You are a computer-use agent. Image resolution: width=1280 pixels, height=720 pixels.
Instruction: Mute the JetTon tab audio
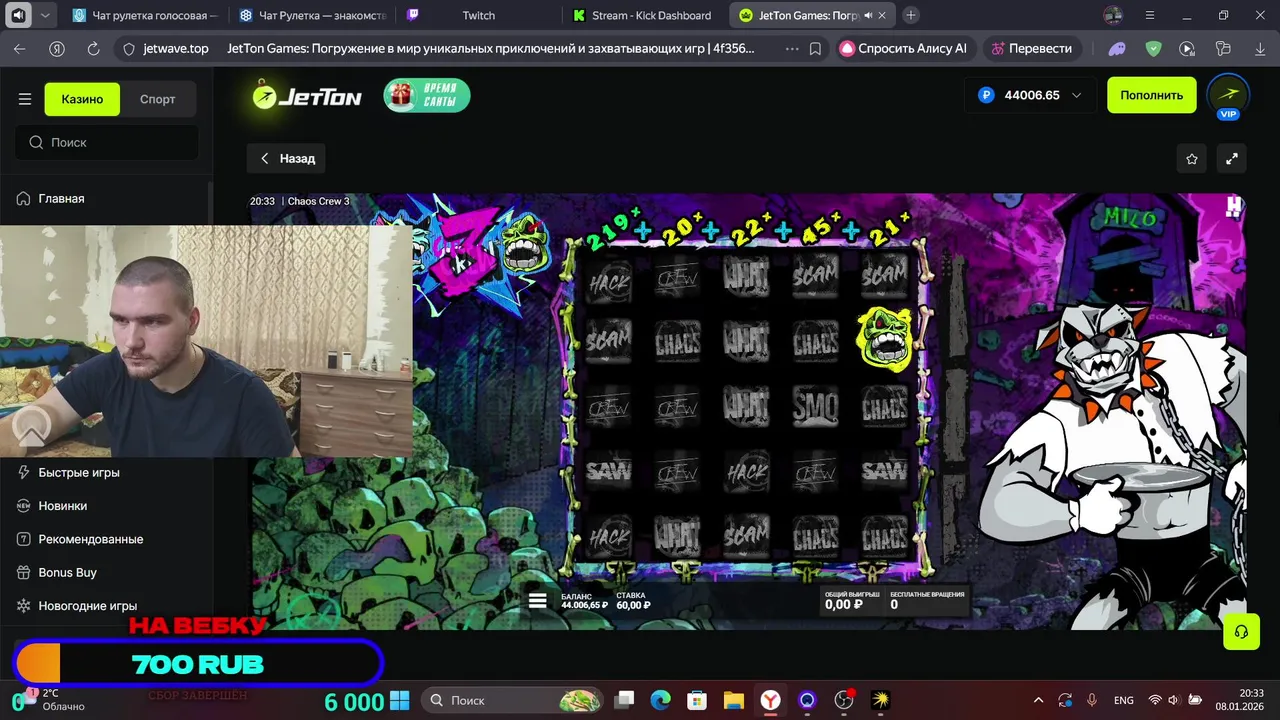[867, 16]
